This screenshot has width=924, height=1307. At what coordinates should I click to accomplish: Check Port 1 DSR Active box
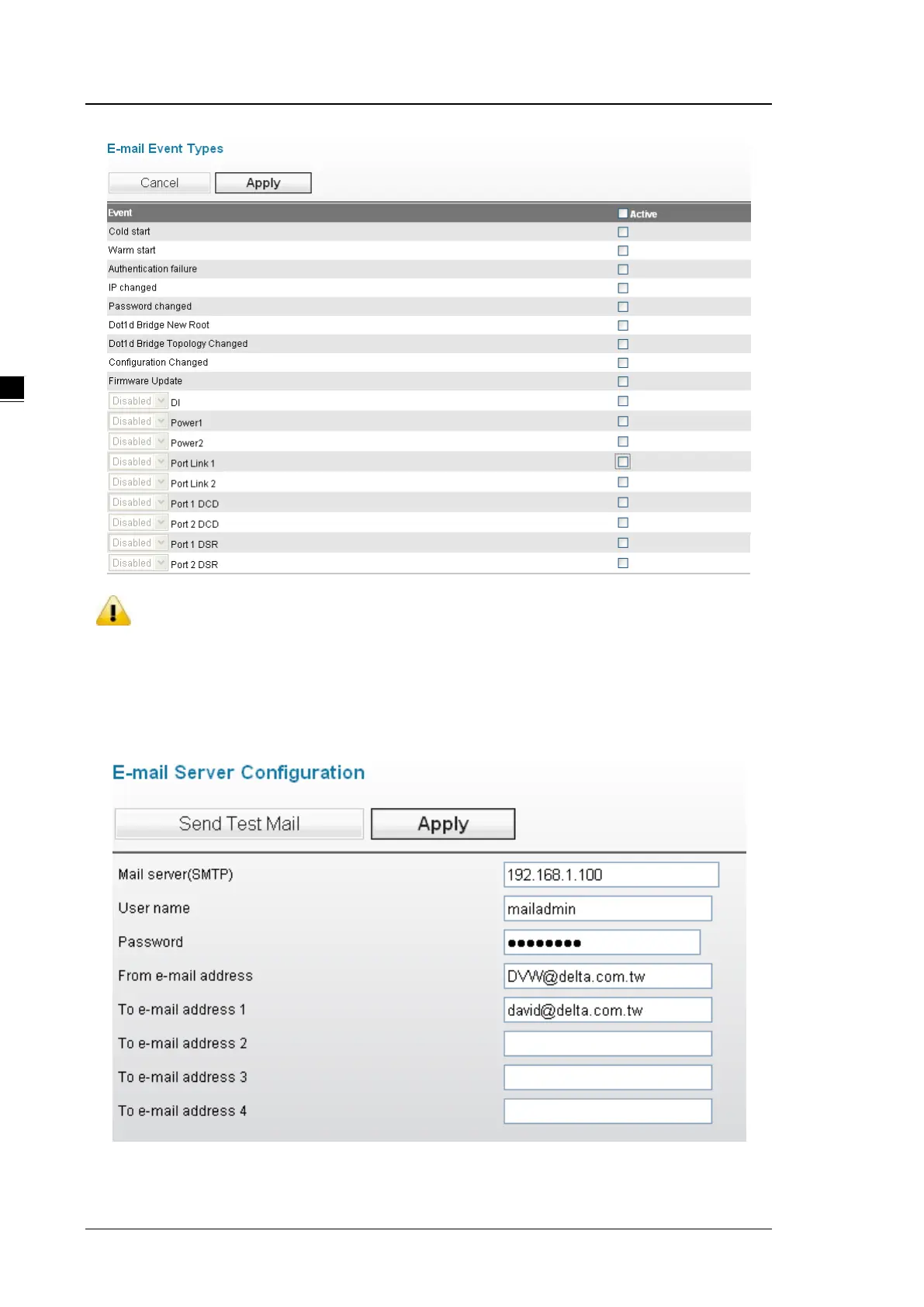click(623, 543)
